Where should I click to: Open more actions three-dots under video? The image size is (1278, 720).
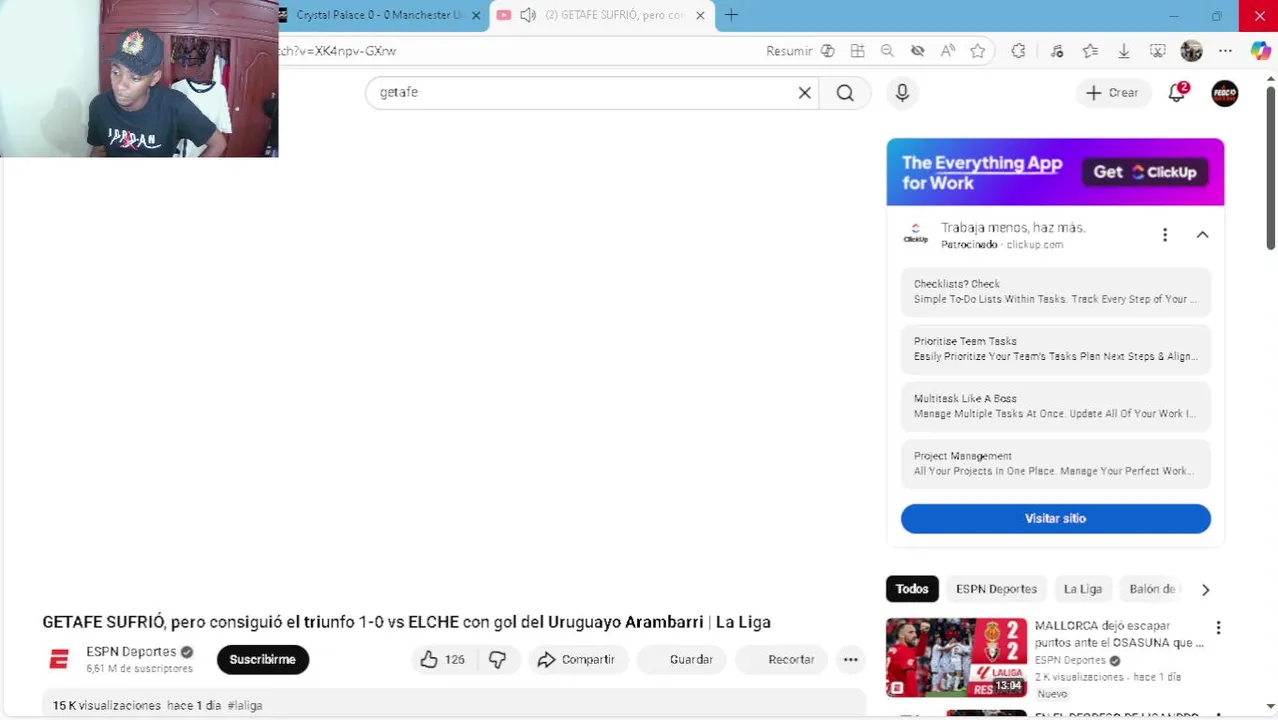pyautogui.click(x=851, y=659)
